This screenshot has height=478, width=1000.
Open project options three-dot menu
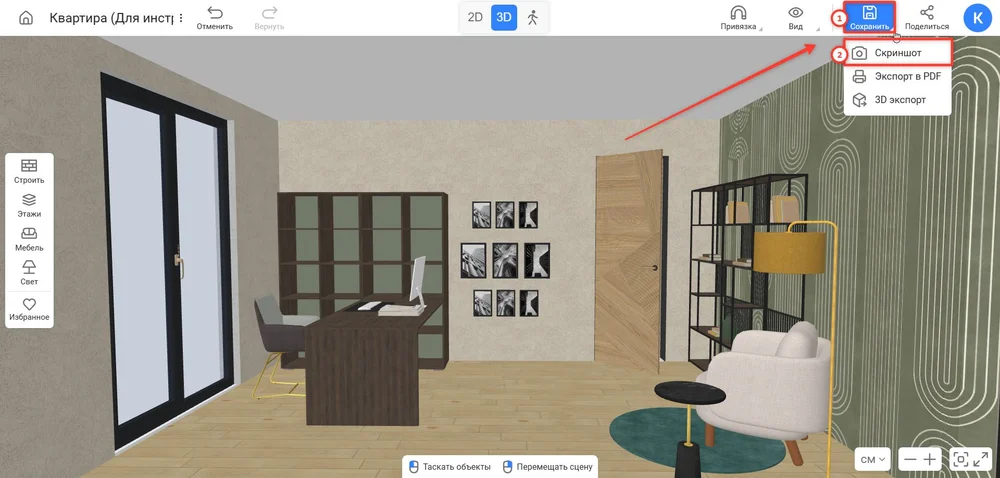(182, 18)
